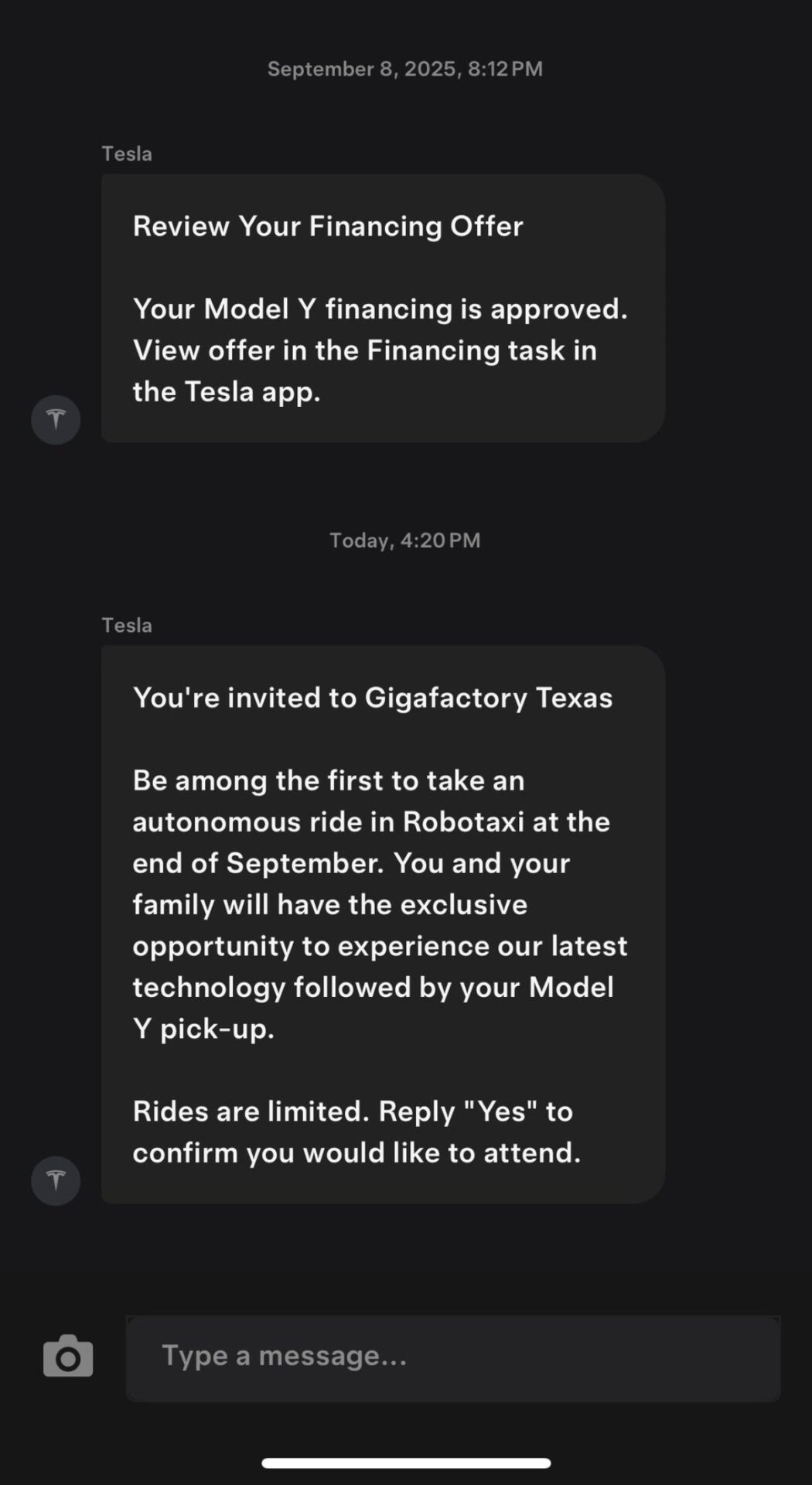Click the Tesla avatar beside financing message
This screenshot has height=1485, width=812.
56,420
